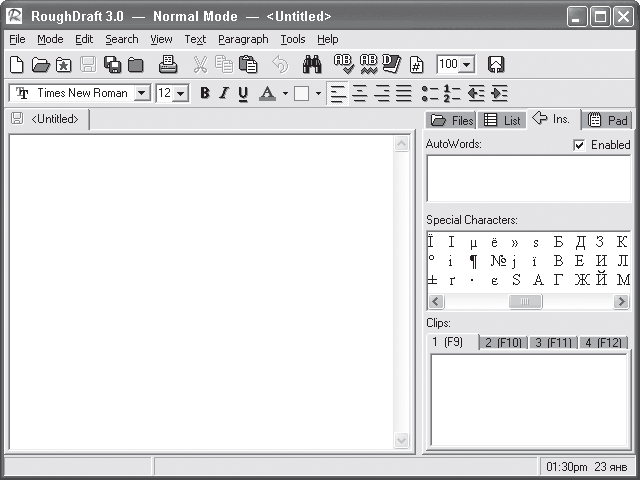Select the 2 (F10) clips tab
Image resolution: width=640 pixels, height=480 pixels.
pos(503,342)
